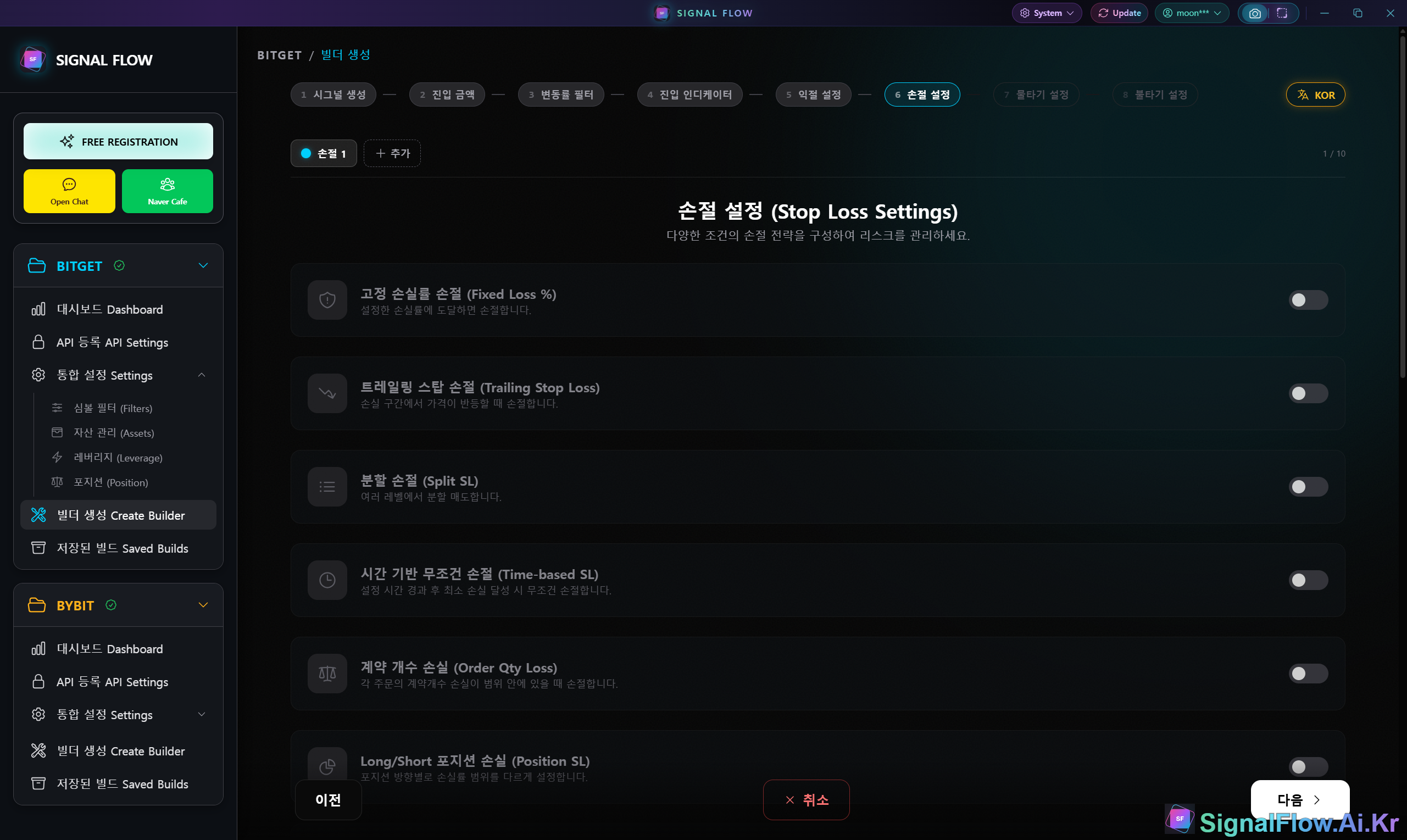The image size is (1407, 840).
Task: Click the KOR language switch button
Action: 1315,94
